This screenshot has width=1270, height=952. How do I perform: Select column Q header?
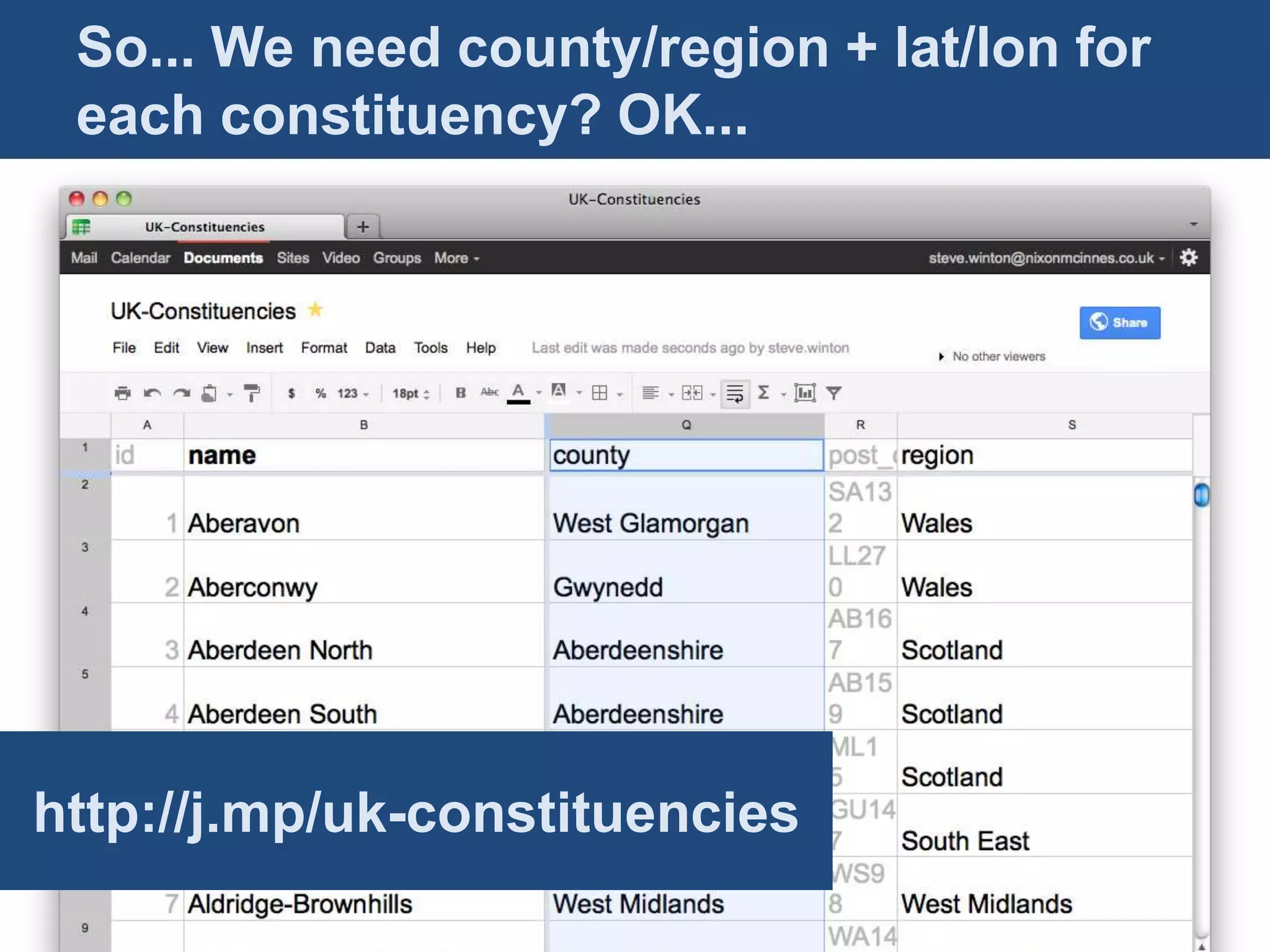tap(686, 425)
